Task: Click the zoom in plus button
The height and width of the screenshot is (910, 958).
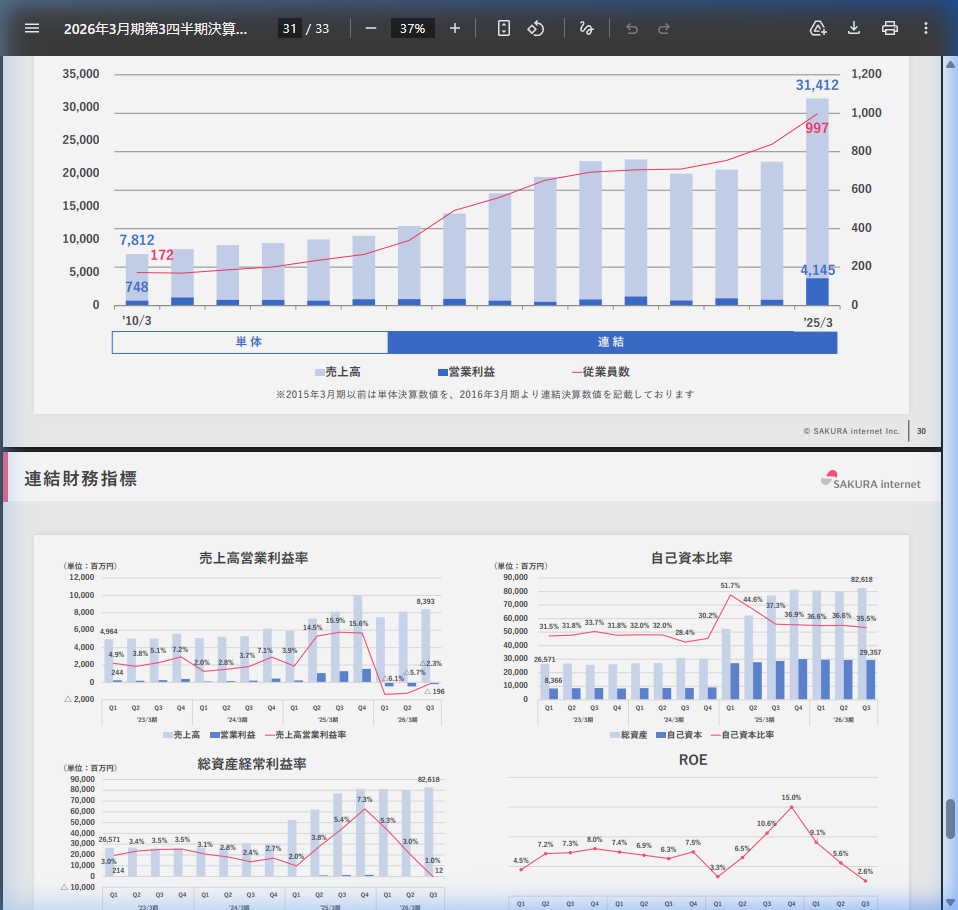Action: 455,28
